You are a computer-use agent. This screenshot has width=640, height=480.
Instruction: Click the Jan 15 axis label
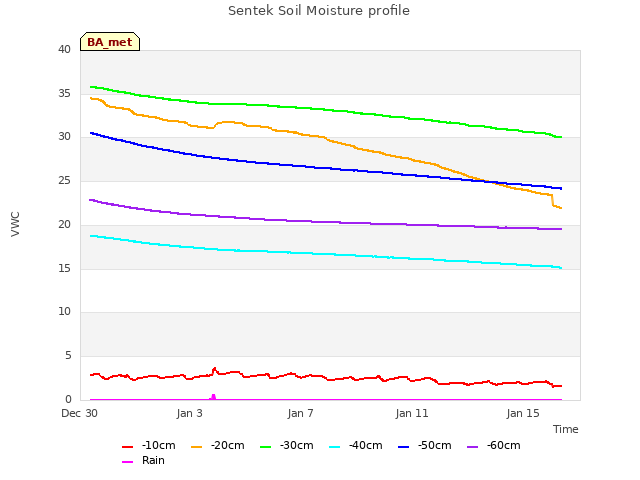523,413
